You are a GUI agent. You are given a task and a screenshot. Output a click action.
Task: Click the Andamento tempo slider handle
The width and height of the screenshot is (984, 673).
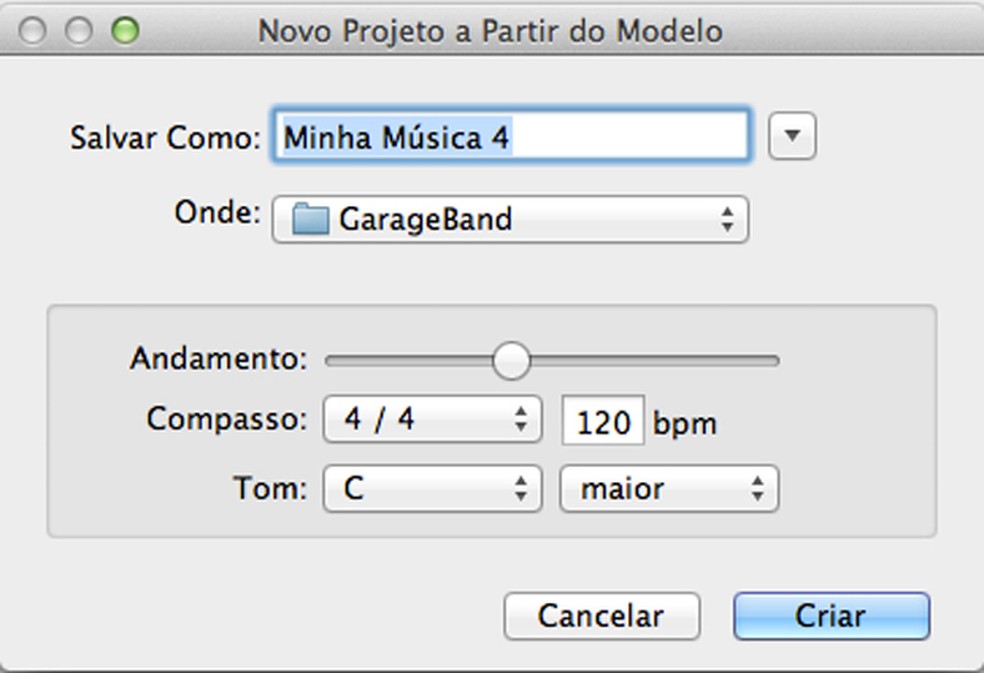click(x=511, y=361)
